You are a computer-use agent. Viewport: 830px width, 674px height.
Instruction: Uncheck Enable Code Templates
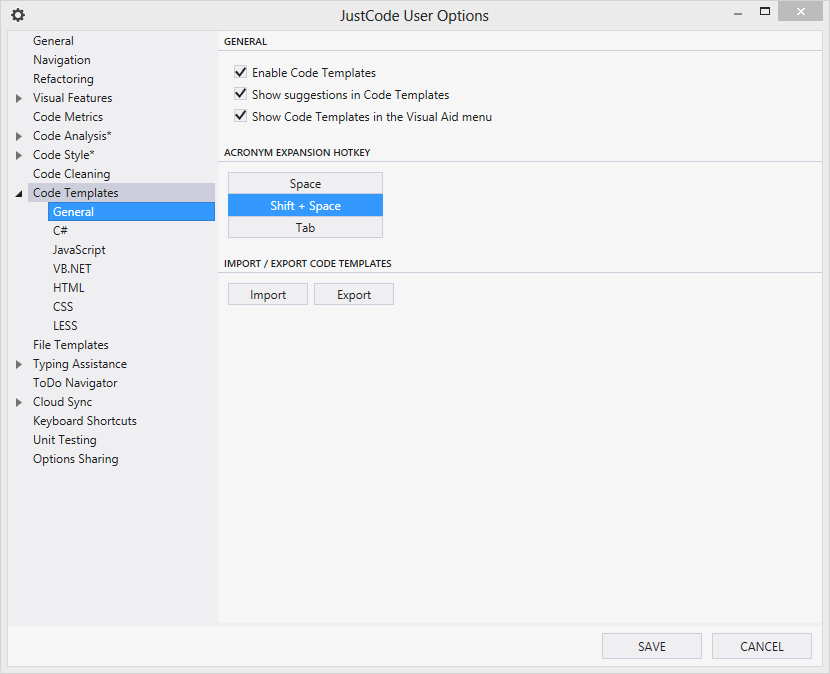coord(240,72)
